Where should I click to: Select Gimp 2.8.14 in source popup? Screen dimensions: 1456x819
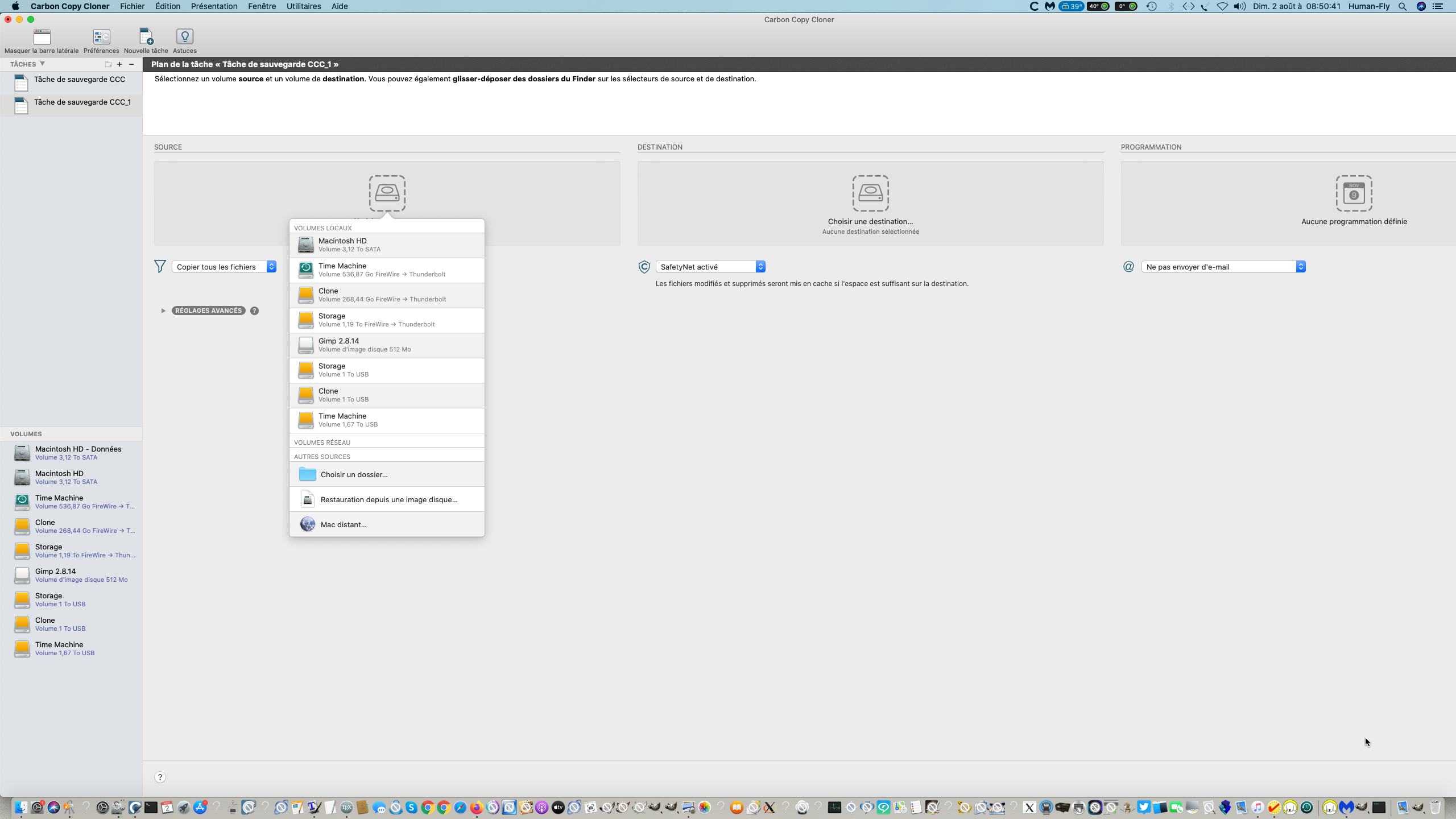[x=387, y=345]
